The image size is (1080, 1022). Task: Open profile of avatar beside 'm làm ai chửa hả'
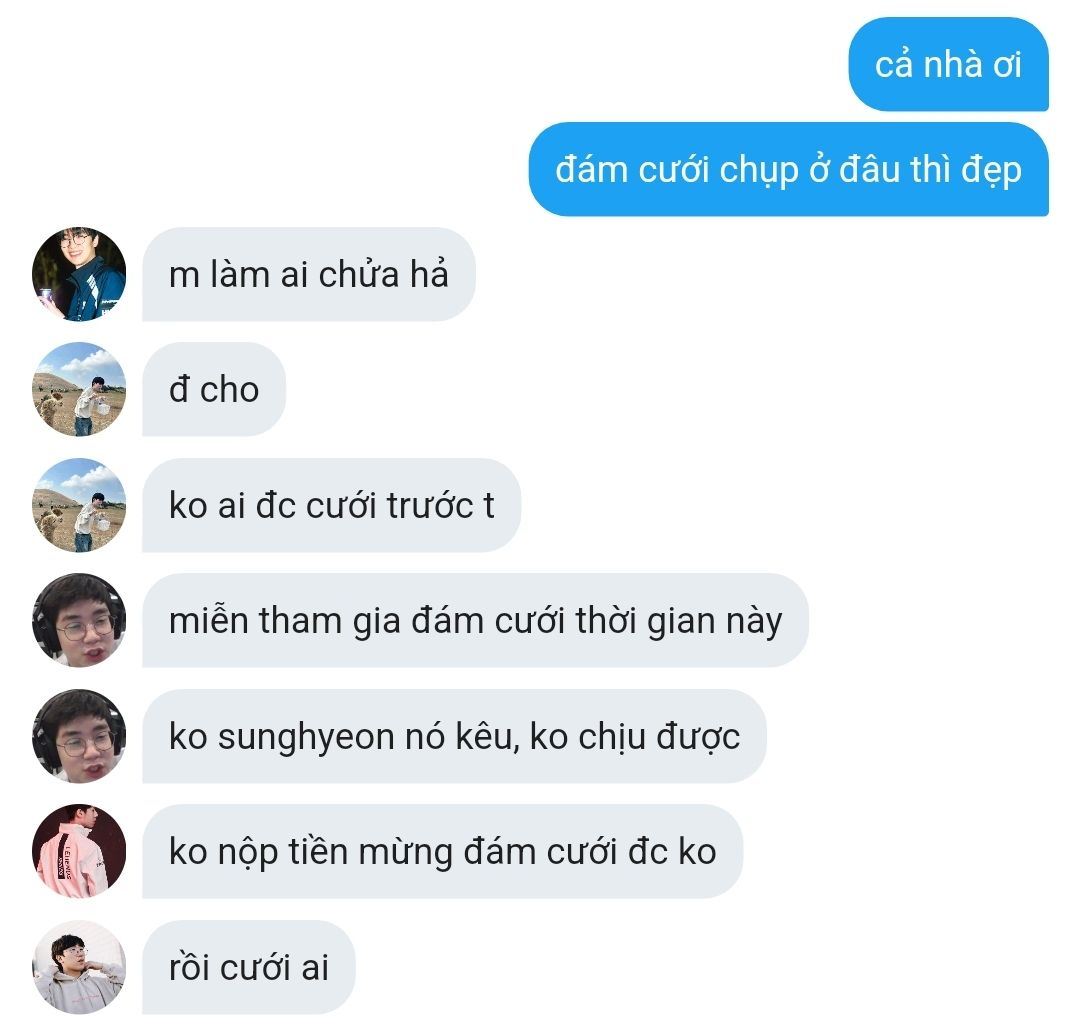79,274
